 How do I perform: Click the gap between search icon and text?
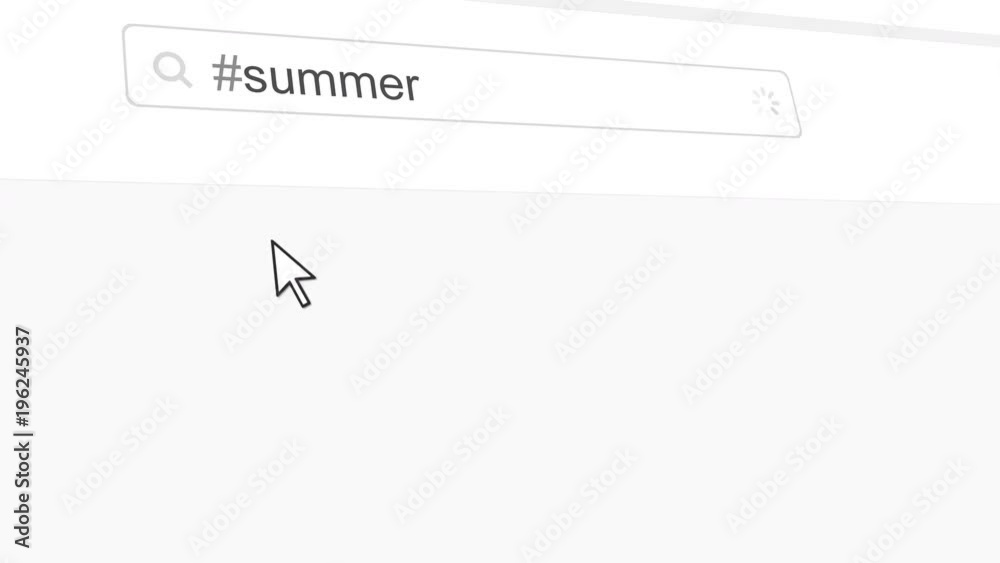pos(202,71)
